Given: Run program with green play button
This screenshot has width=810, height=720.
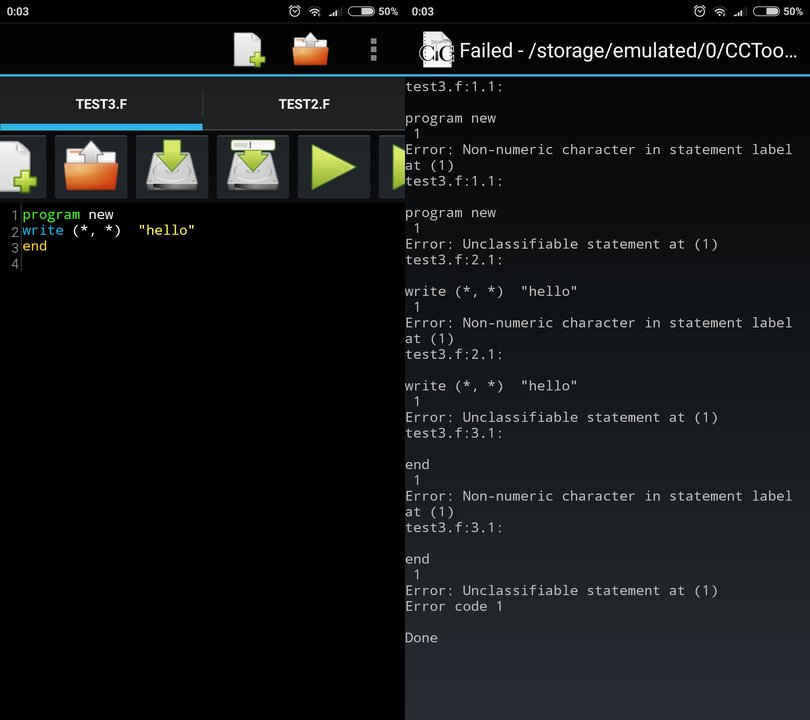Looking at the screenshot, I should coord(334,167).
